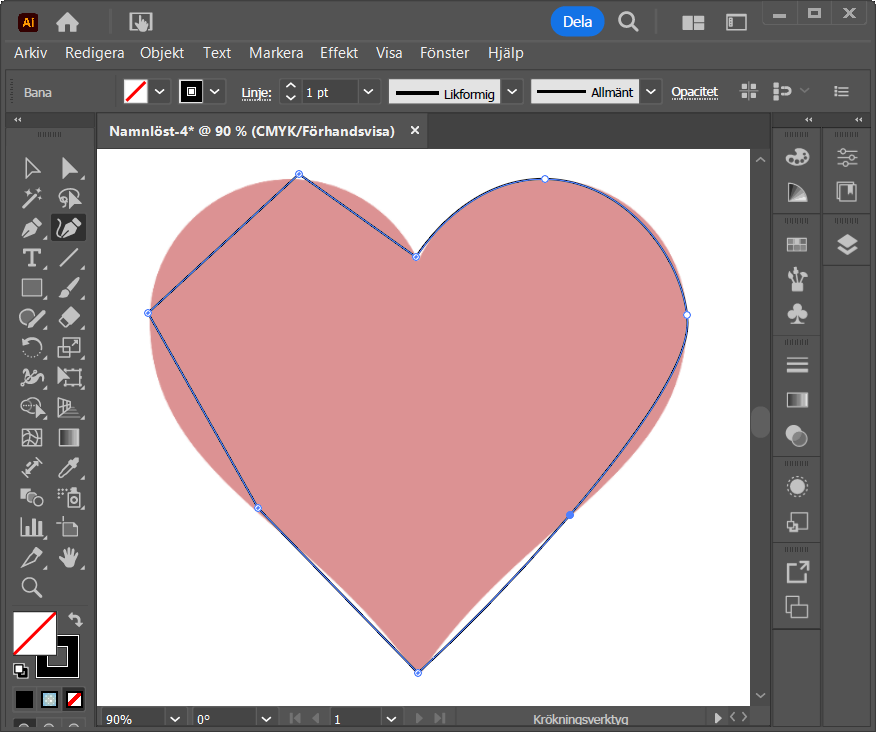Select the Direct Selection tool
The width and height of the screenshot is (877, 733).
point(69,168)
